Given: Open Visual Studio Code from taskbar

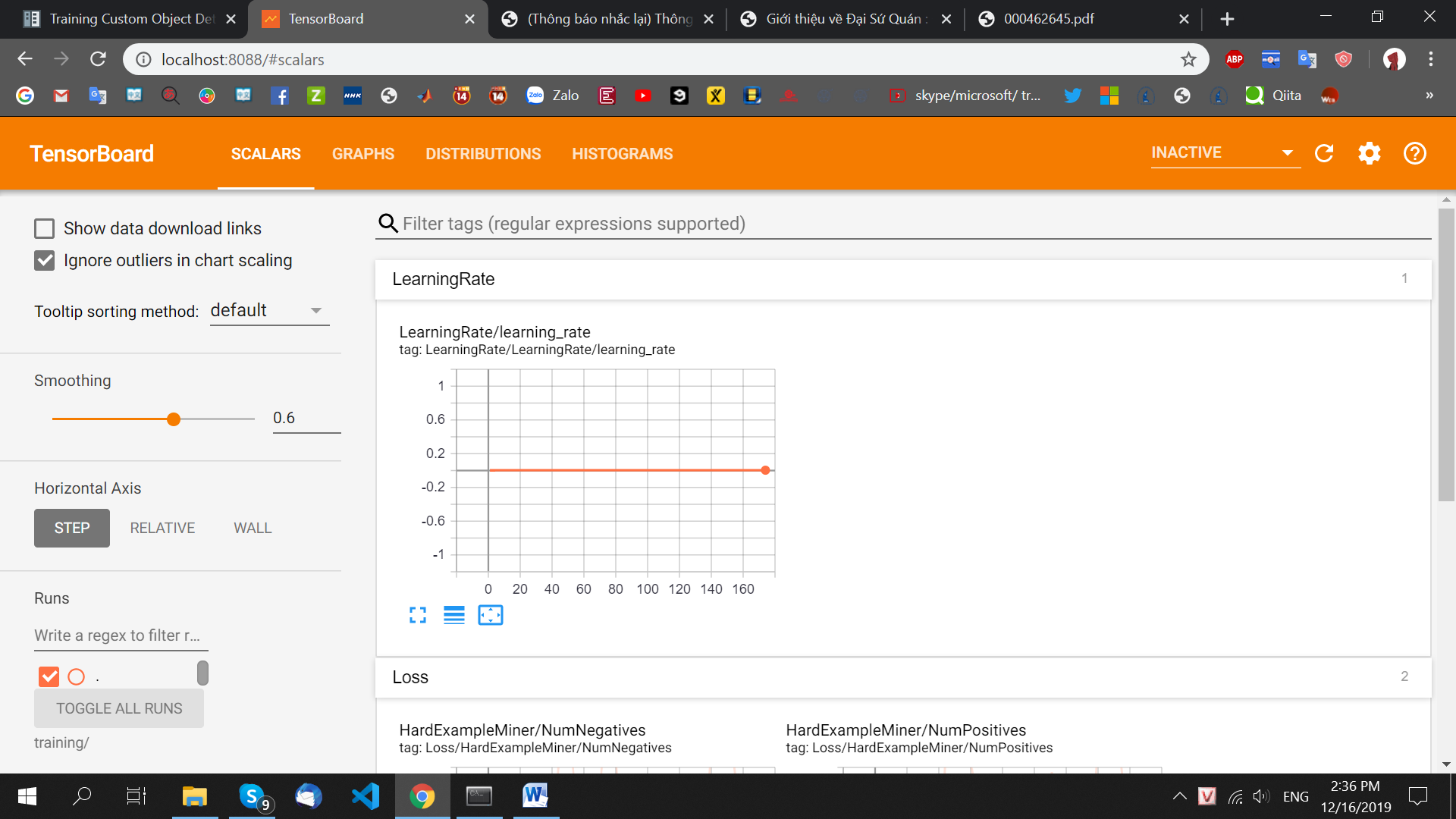Looking at the screenshot, I should 365,796.
